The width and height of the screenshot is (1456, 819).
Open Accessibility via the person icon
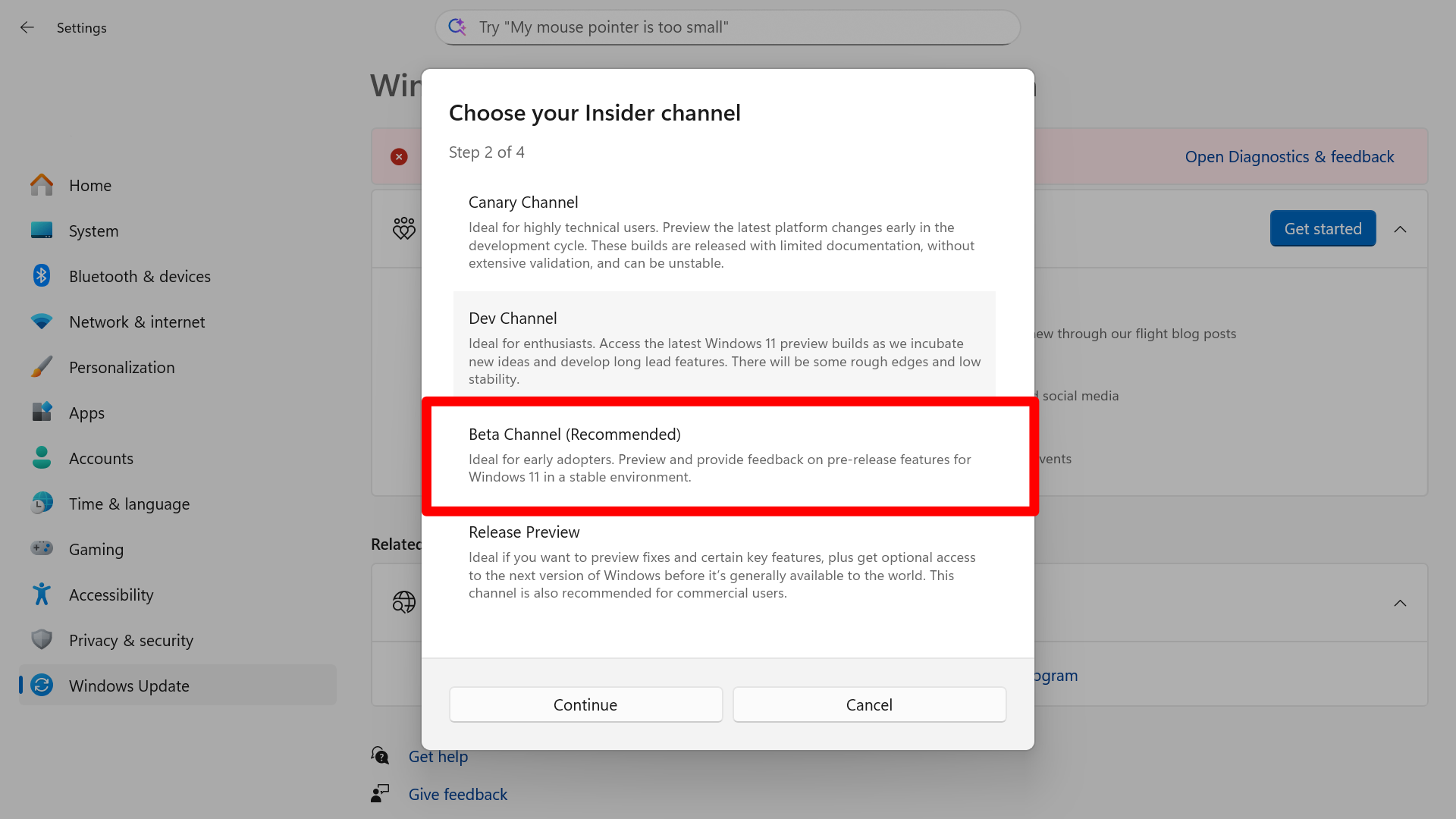pyautogui.click(x=41, y=594)
